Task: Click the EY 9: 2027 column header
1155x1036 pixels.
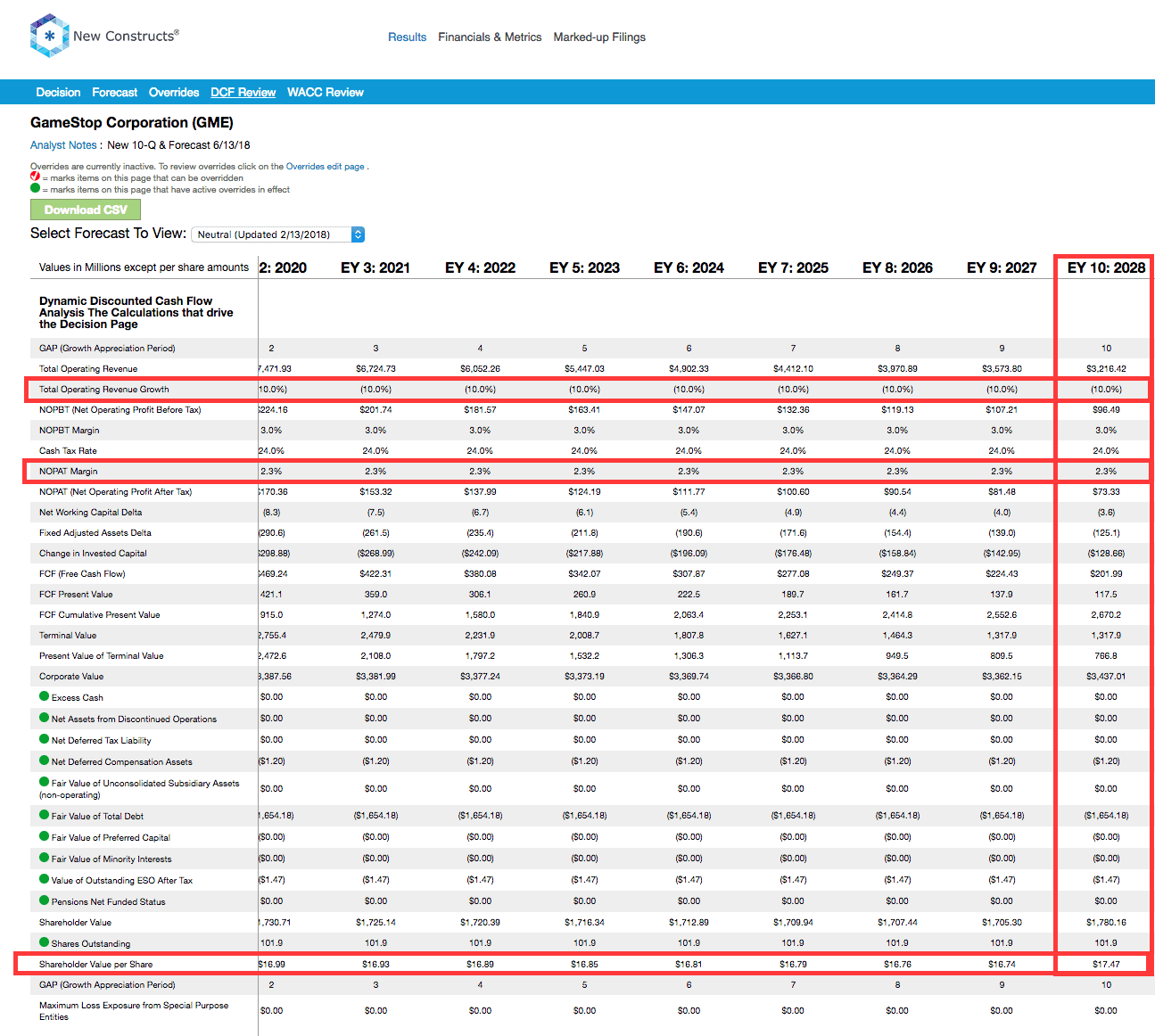Action: [x=1002, y=267]
